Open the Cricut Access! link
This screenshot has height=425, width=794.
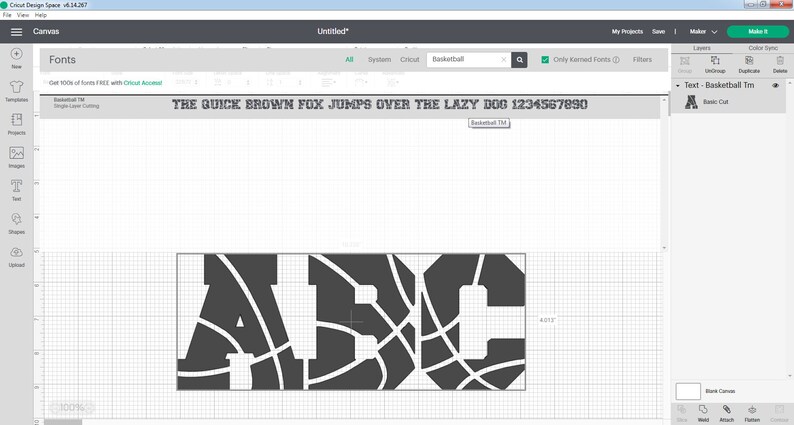pos(143,83)
